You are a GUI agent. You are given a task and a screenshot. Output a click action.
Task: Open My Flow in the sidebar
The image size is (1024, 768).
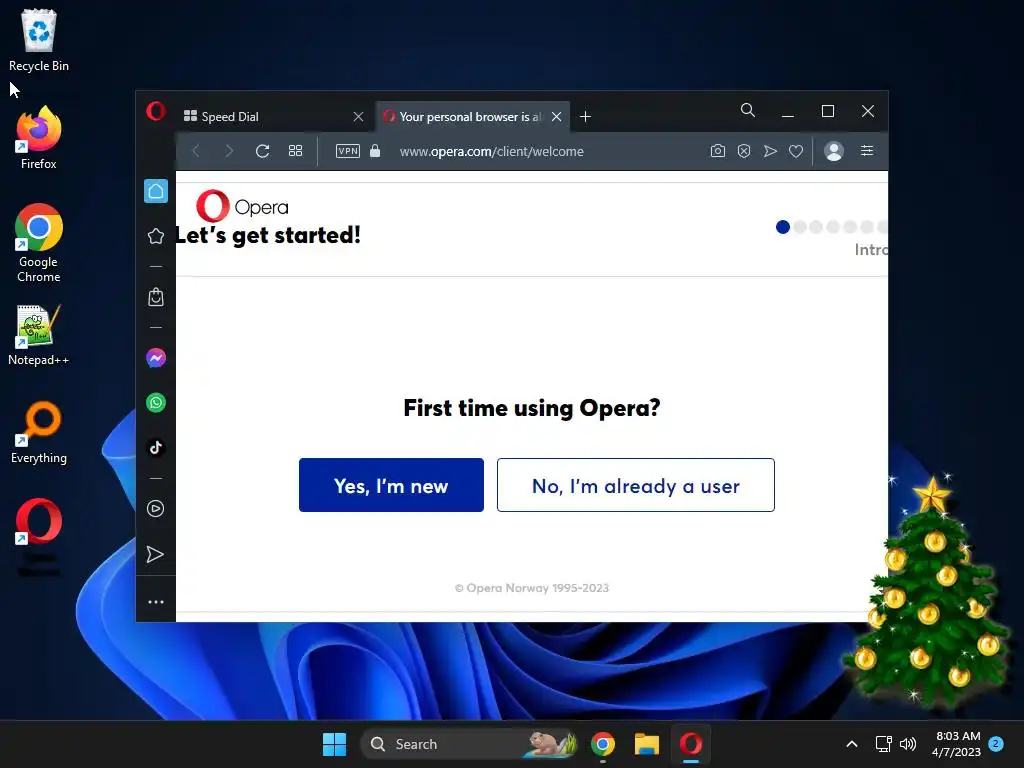[155, 554]
